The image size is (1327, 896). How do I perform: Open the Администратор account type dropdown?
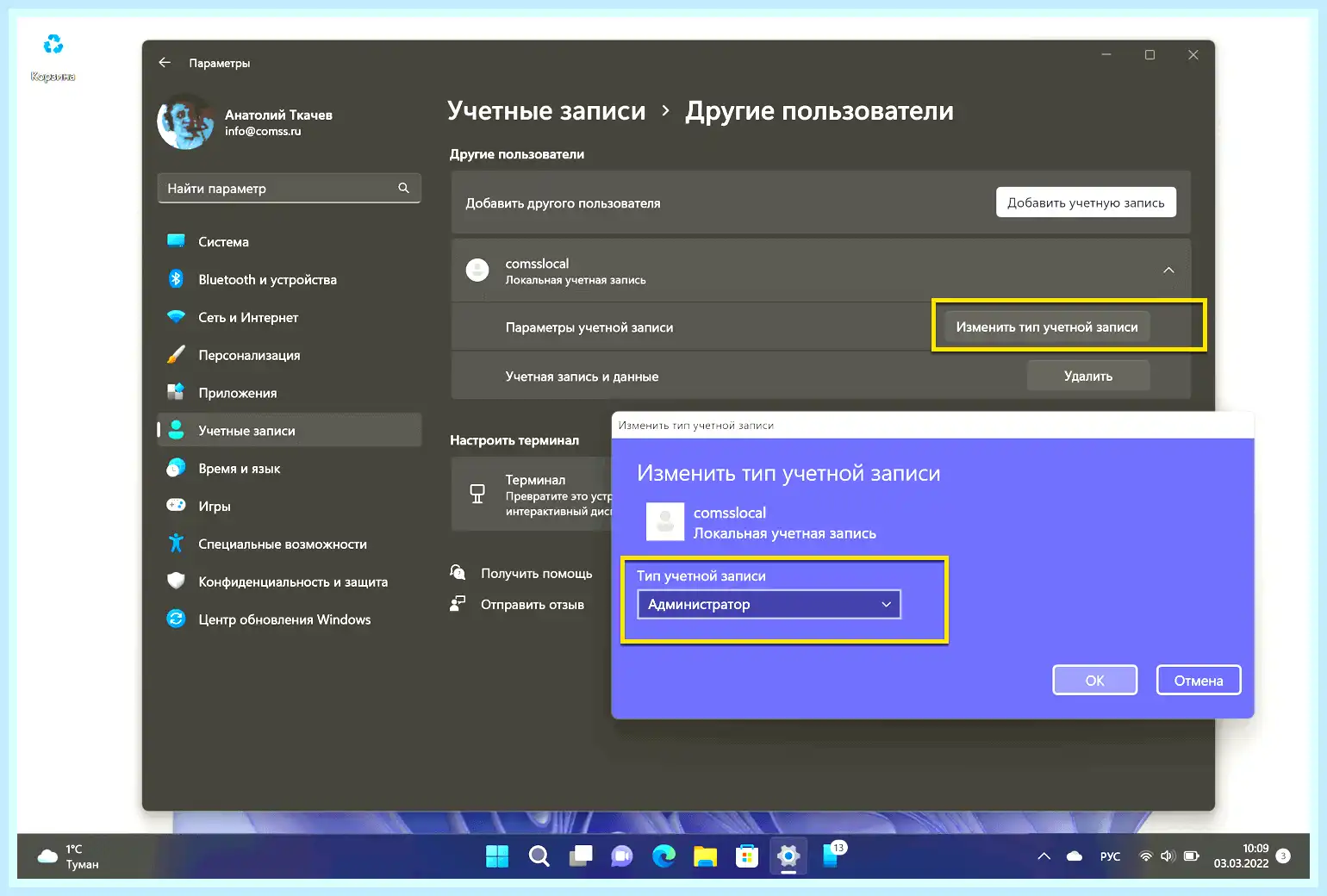pyautogui.click(x=769, y=605)
